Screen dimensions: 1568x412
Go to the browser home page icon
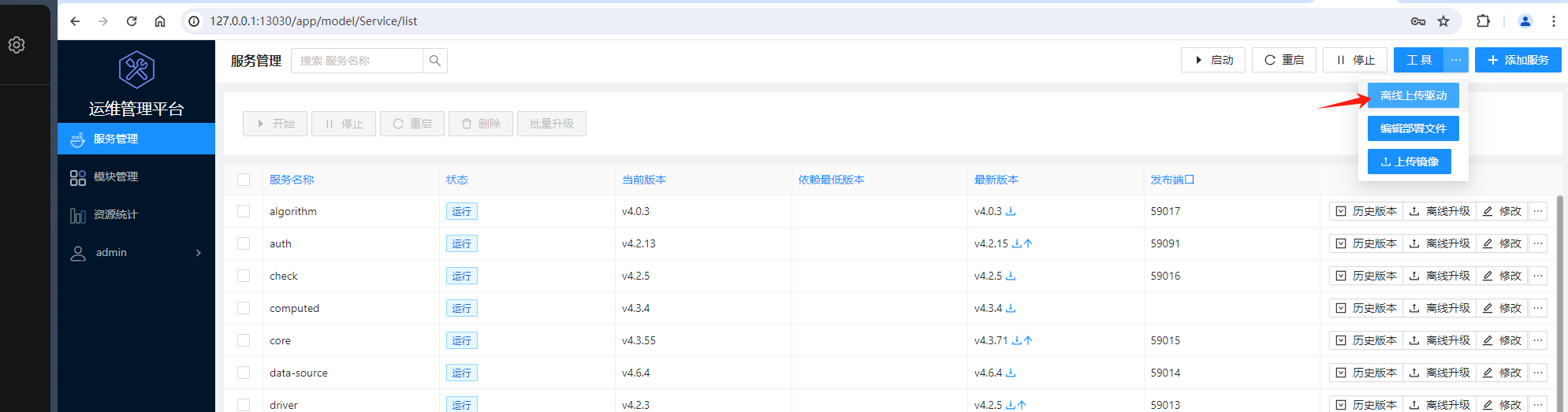[x=160, y=21]
